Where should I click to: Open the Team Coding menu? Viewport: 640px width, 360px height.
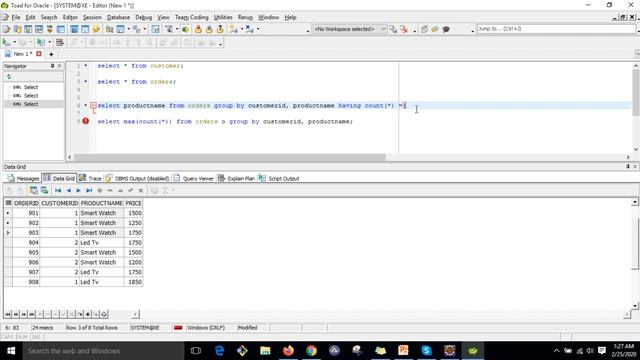pos(191,18)
